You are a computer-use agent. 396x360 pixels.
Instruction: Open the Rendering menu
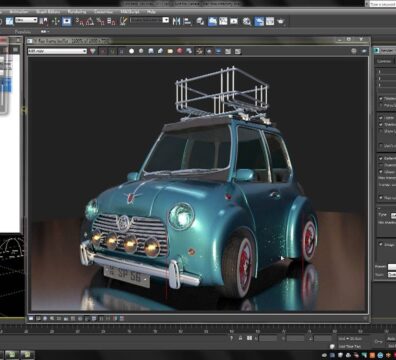point(76,11)
